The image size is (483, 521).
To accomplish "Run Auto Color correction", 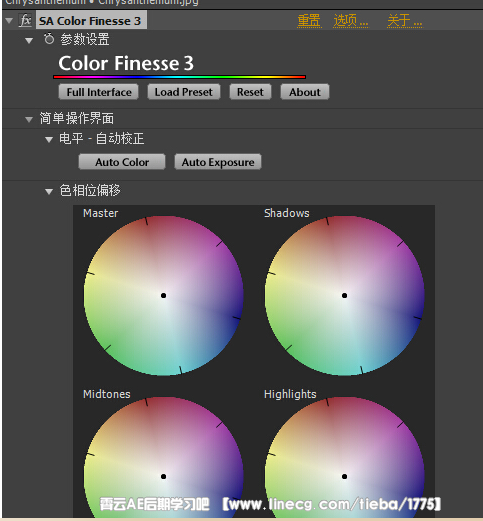I will (x=122, y=162).
